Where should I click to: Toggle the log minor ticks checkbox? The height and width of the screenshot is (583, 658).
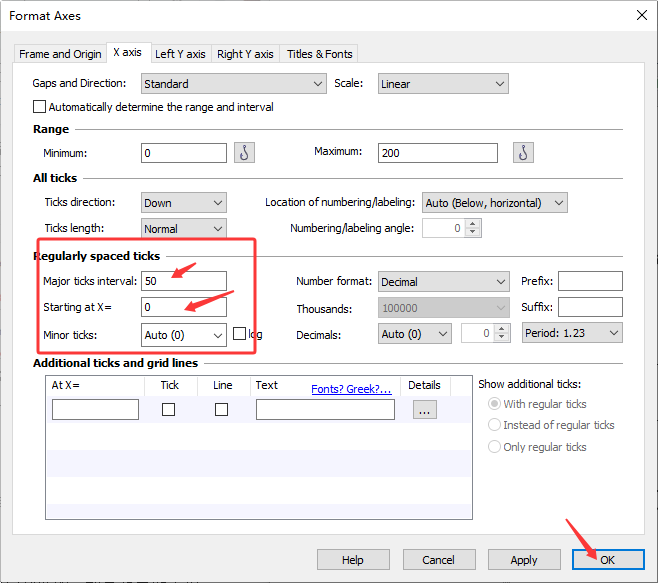tap(239, 334)
